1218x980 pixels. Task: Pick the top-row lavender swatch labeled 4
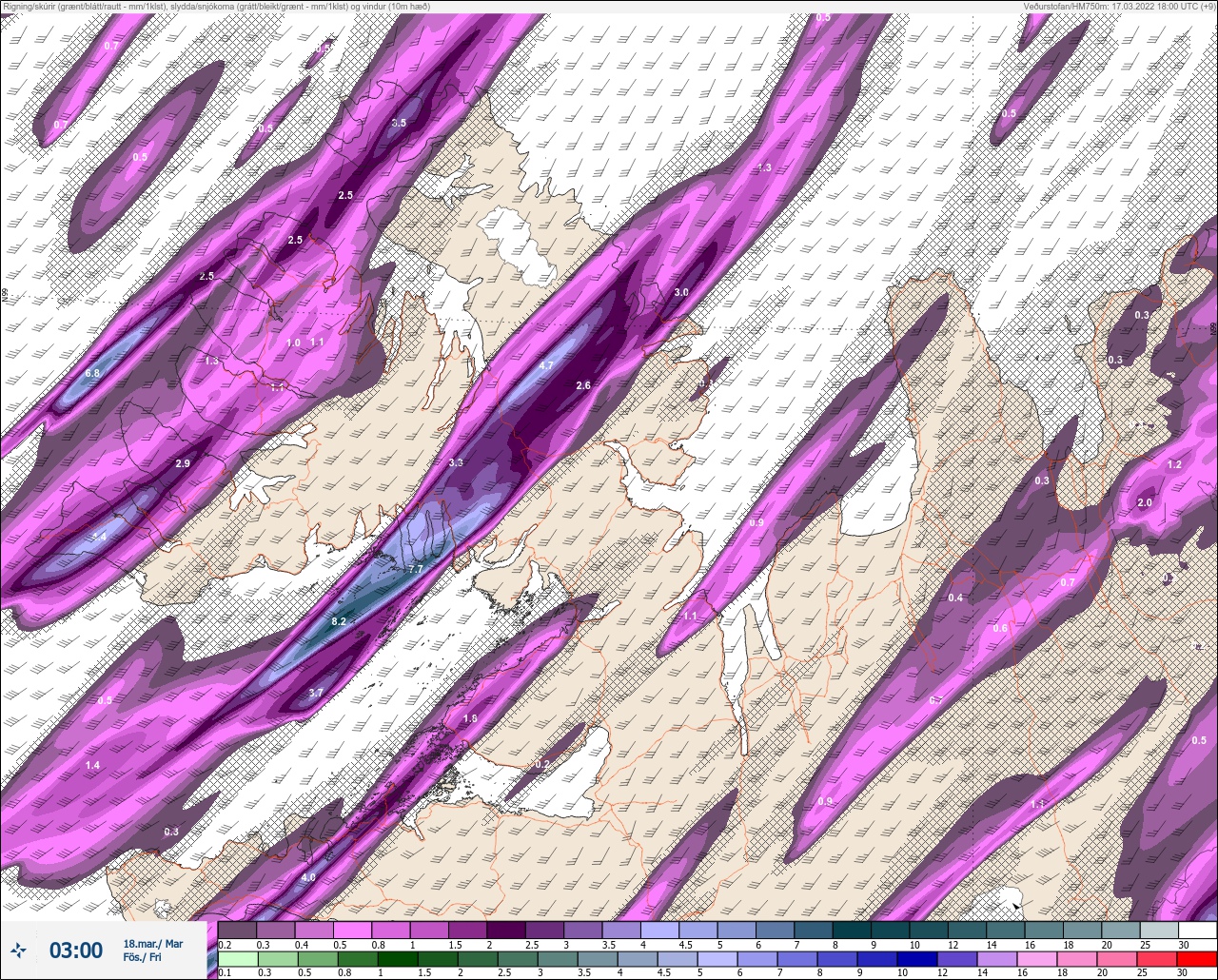pyautogui.click(x=659, y=930)
